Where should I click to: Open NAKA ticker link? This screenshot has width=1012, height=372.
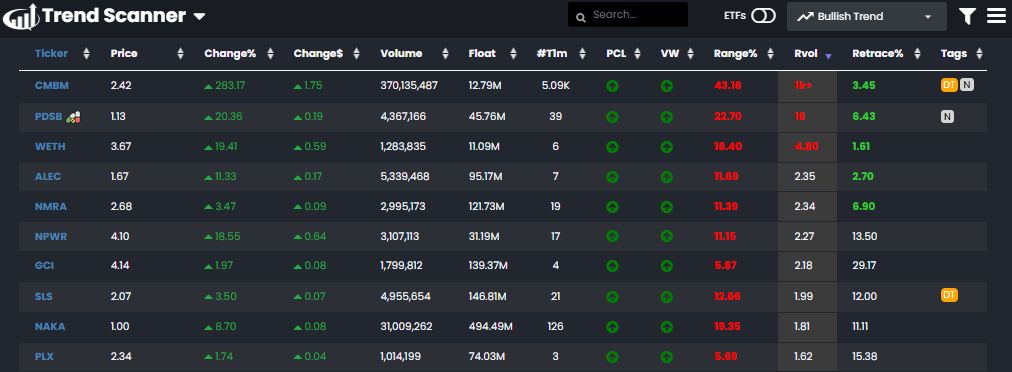pyautogui.click(x=50, y=327)
